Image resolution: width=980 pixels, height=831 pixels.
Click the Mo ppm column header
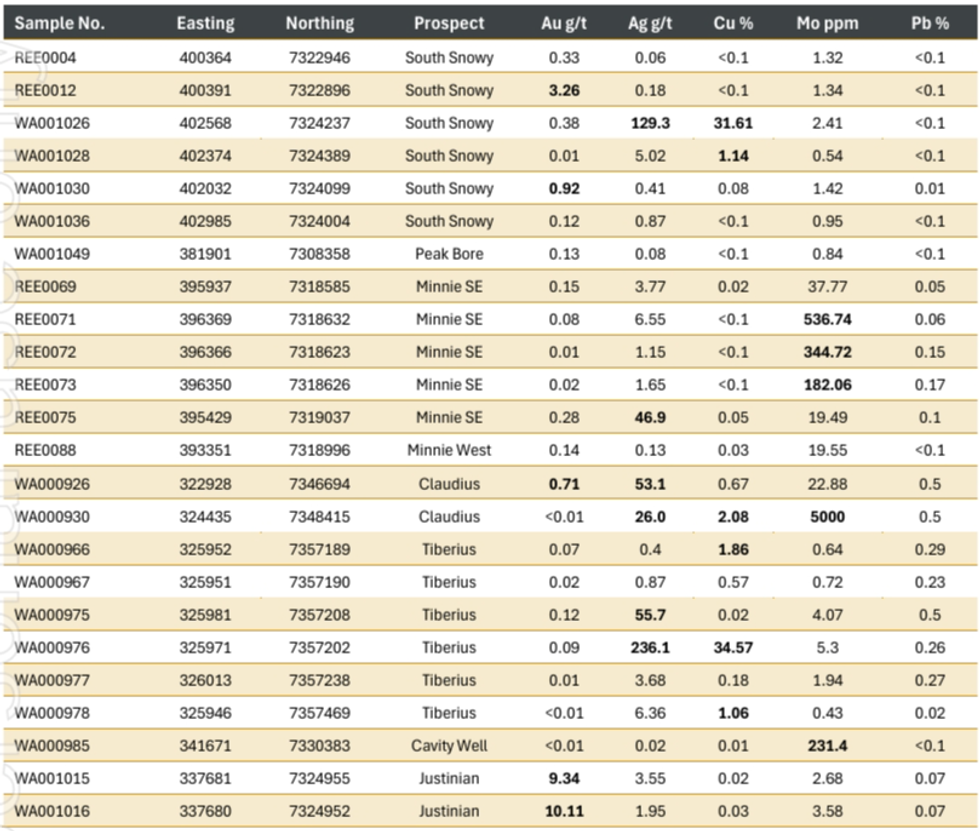click(x=827, y=23)
